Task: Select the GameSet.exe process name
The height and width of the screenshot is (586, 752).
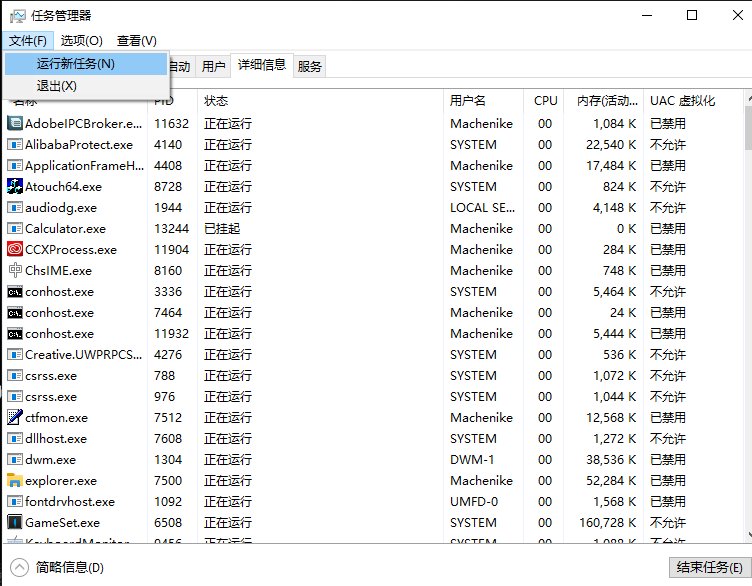Action: pos(62,523)
